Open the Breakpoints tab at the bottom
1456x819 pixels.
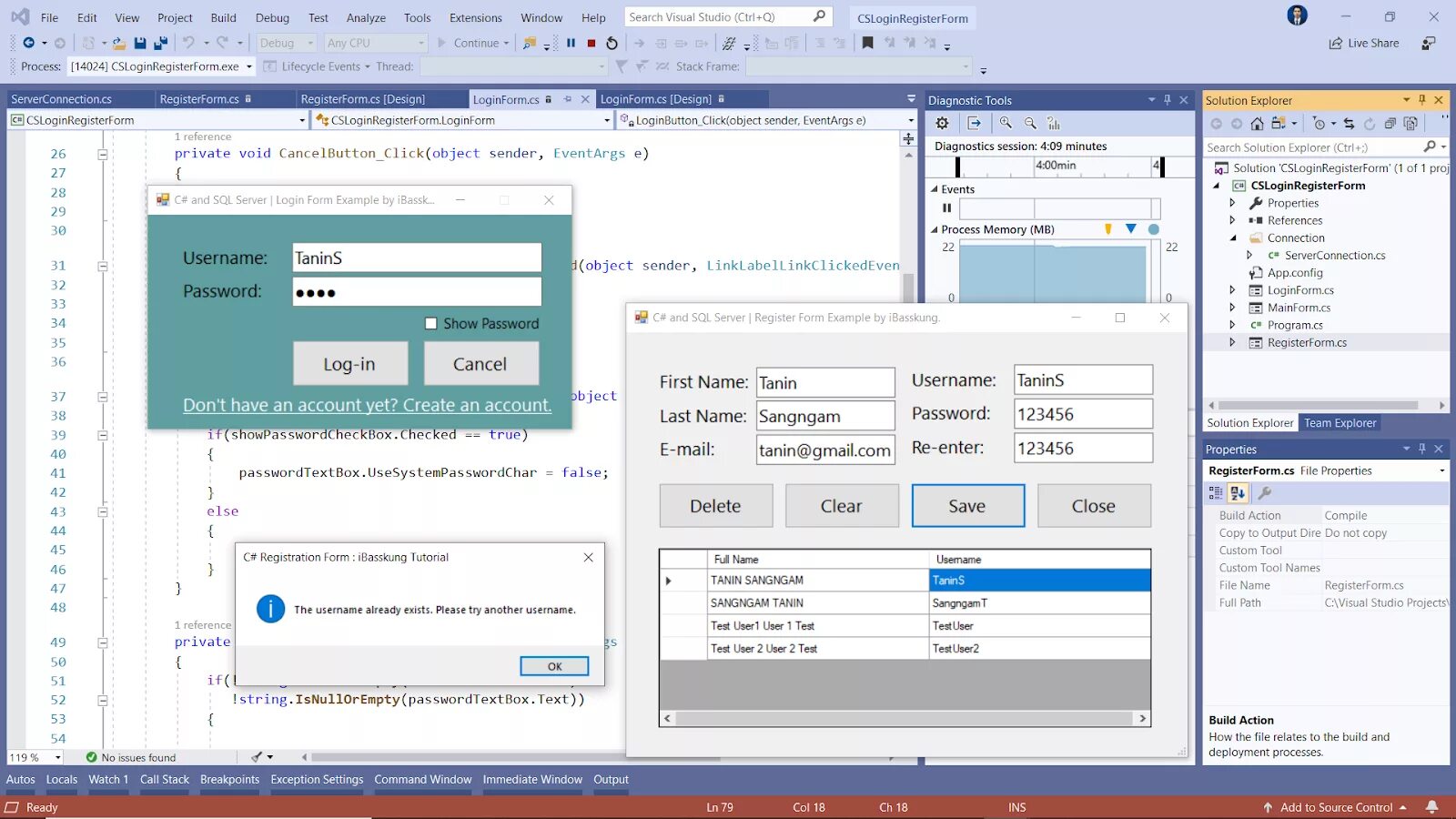[229, 780]
